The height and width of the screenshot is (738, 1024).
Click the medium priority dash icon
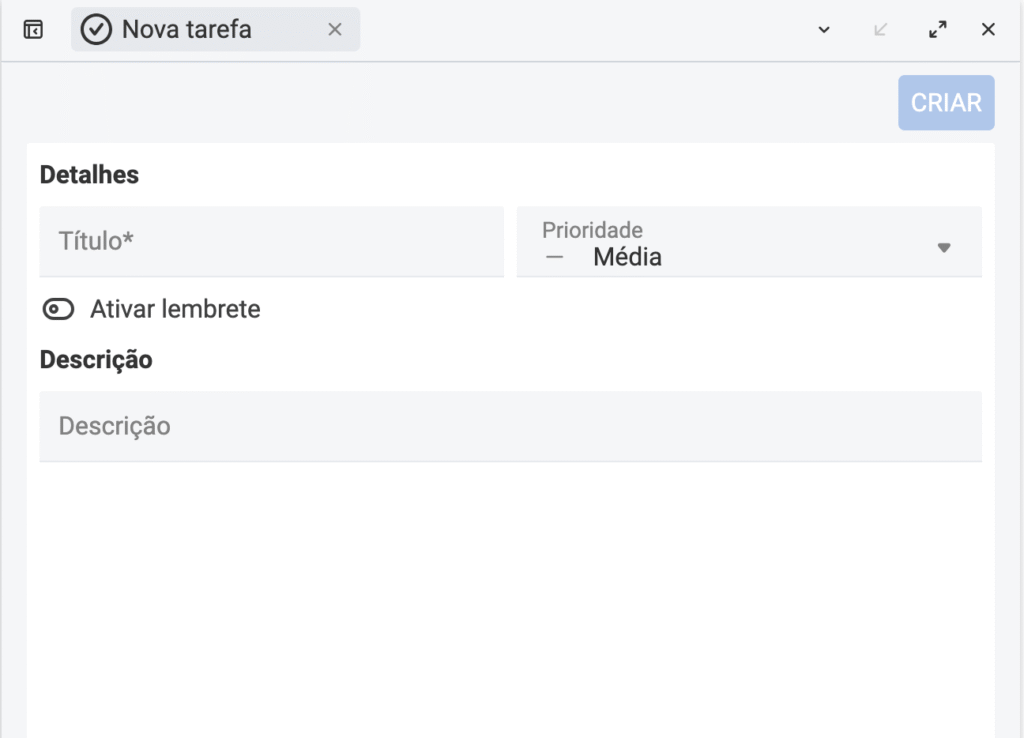click(555, 258)
